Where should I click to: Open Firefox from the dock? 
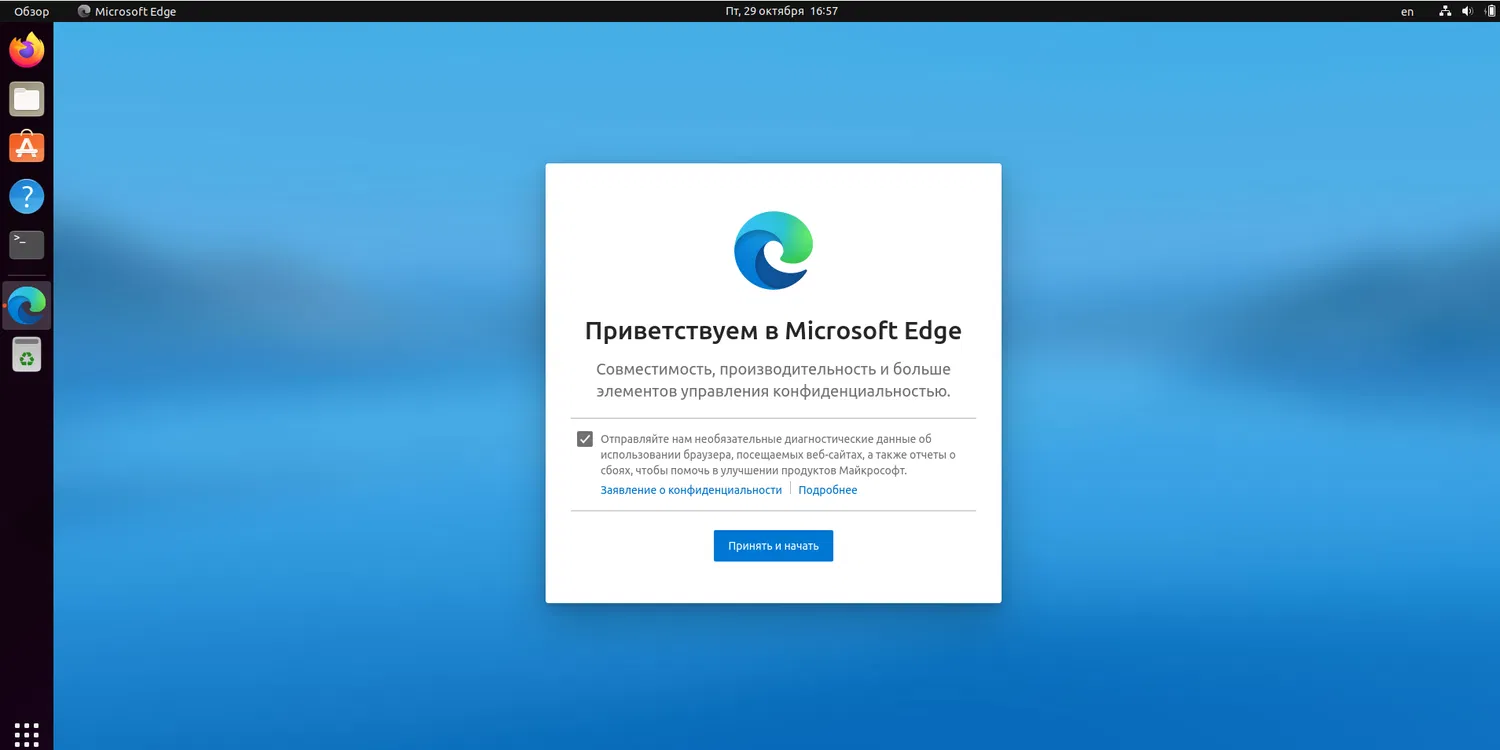[x=27, y=50]
